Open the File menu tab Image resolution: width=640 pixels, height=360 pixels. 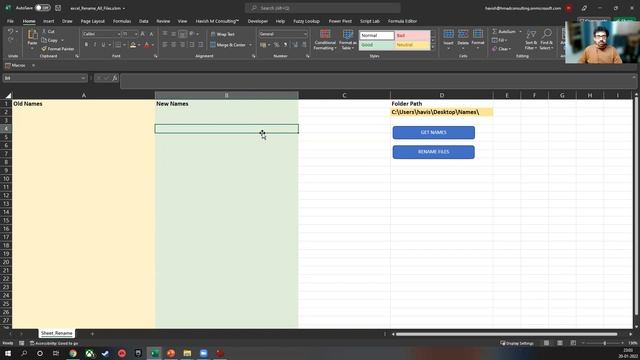pos(10,21)
